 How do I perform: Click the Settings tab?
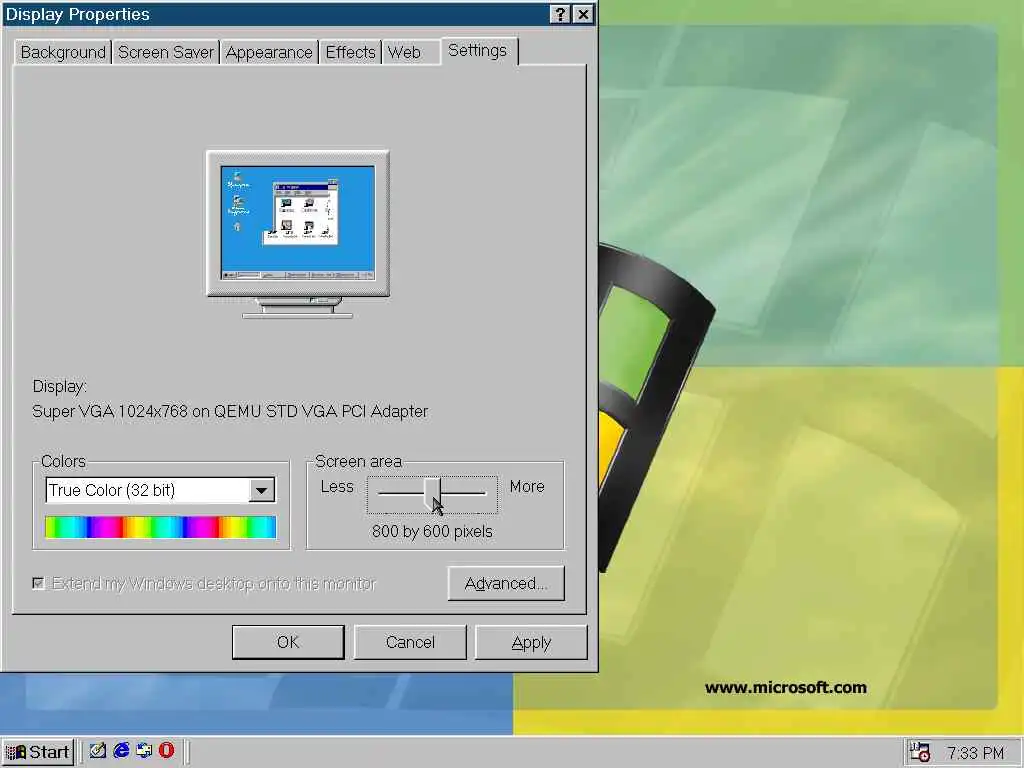pos(477,50)
